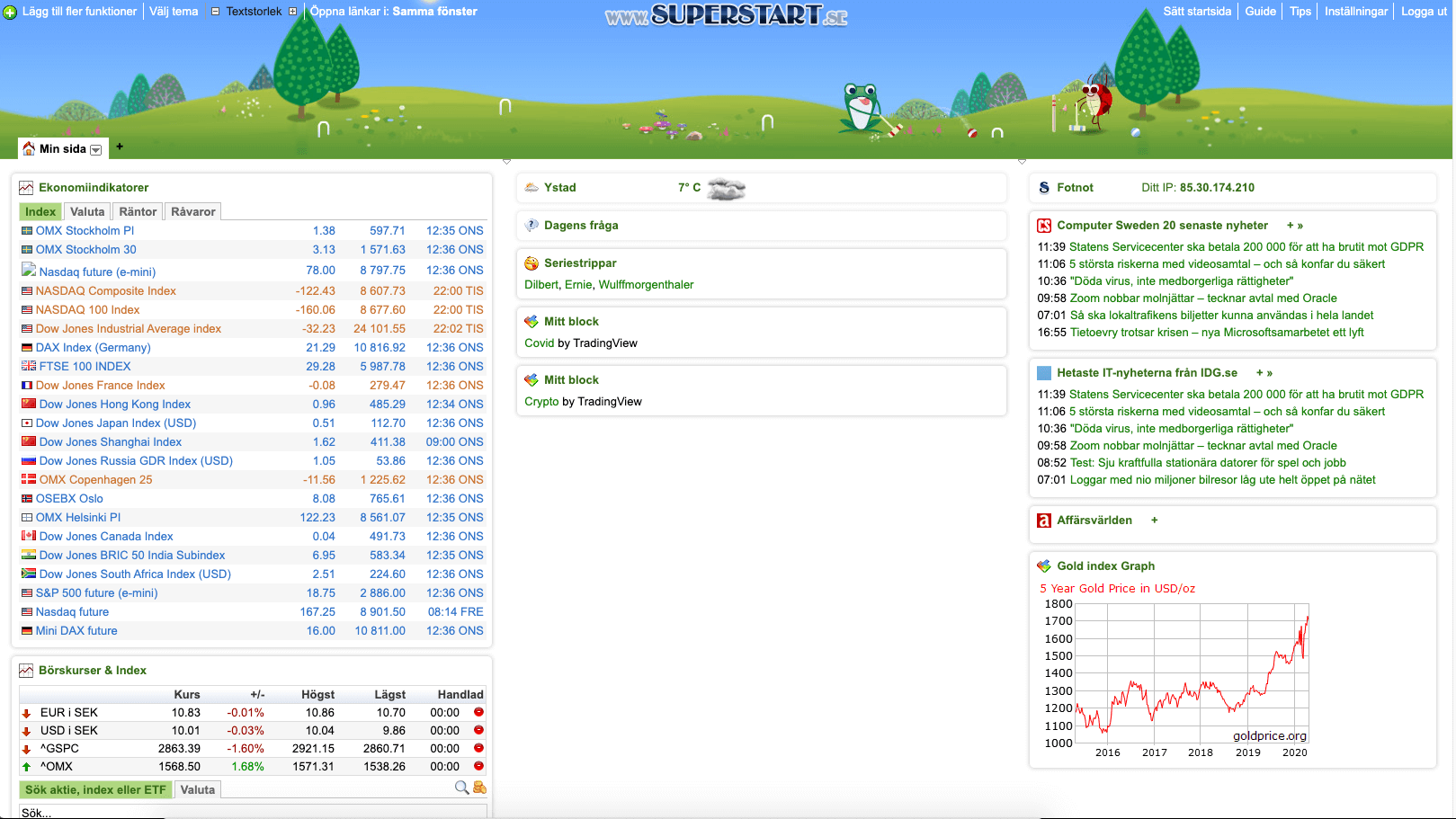Open the Test: Sju kraftfulla stationära datorer headline
Viewport: 1456px width, 819px height.
pos(1208,463)
